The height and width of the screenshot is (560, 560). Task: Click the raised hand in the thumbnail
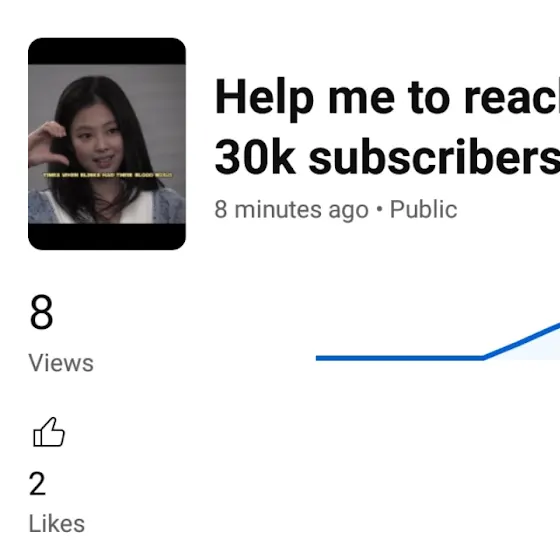tap(46, 143)
